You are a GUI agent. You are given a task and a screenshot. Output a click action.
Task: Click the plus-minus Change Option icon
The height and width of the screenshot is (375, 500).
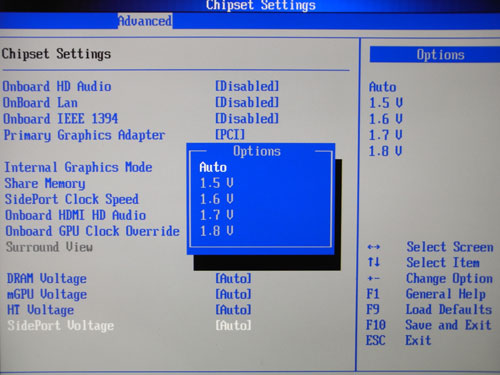coord(373,278)
